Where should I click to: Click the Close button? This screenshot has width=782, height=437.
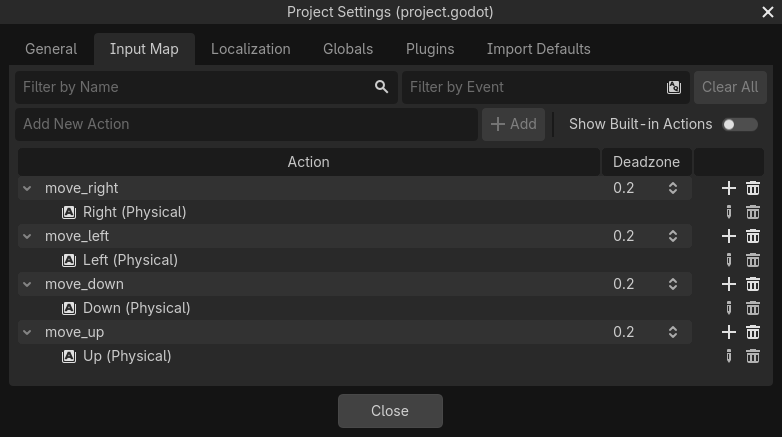click(390, 411)
